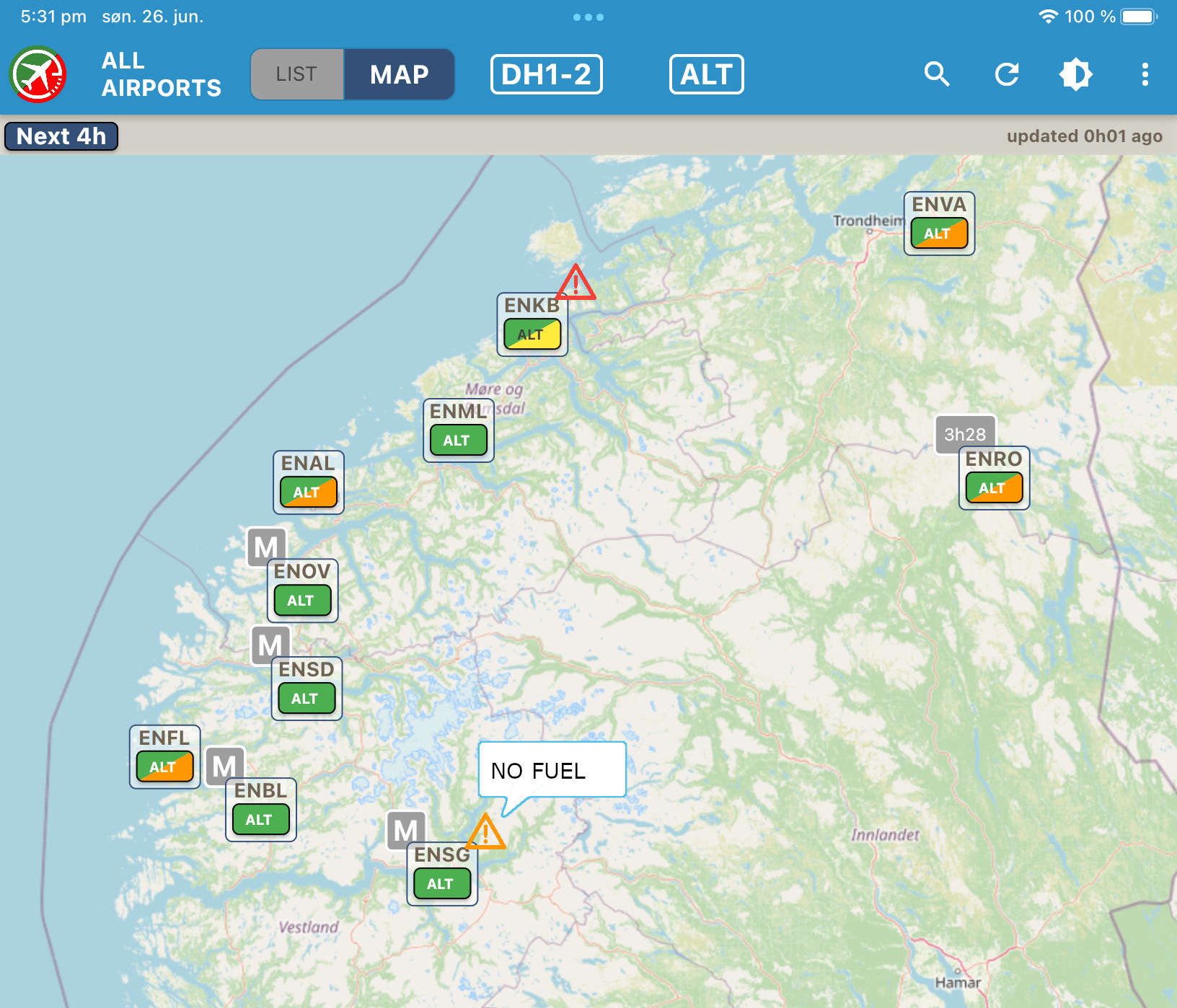Screen dimensions: 1177x1008
Task: Click orange warning triangle near ENSG
Action: 485,833
